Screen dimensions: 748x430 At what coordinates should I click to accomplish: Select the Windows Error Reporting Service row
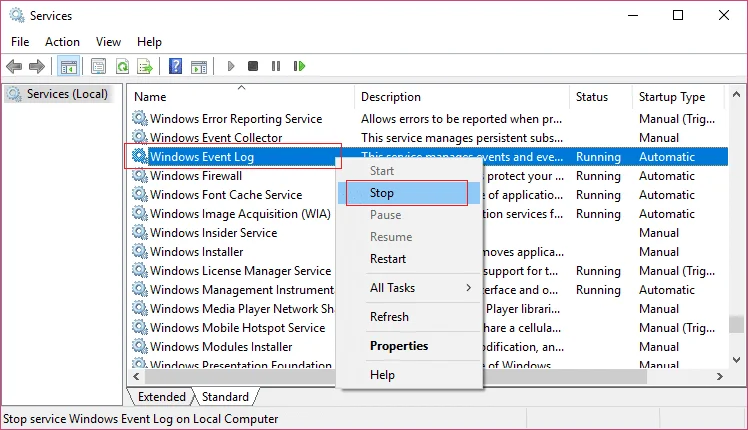point(428,118)
